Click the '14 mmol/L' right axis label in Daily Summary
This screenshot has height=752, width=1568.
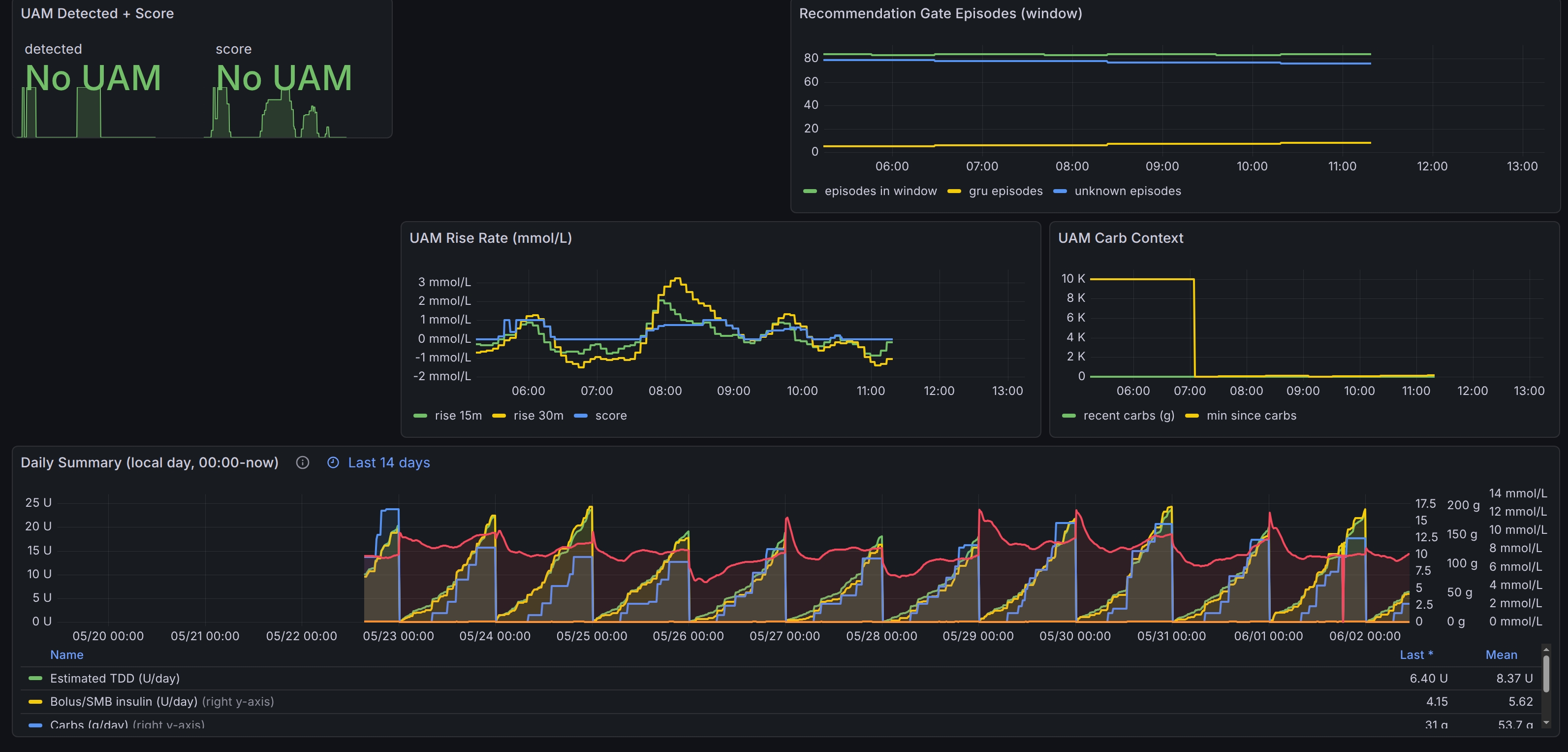pyautogui.click(x=1517, y=493)
